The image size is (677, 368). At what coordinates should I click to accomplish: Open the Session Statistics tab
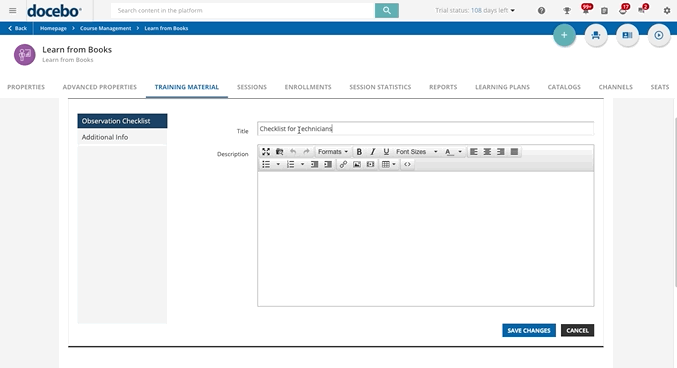pyautogui.click(x=380, y=87)
